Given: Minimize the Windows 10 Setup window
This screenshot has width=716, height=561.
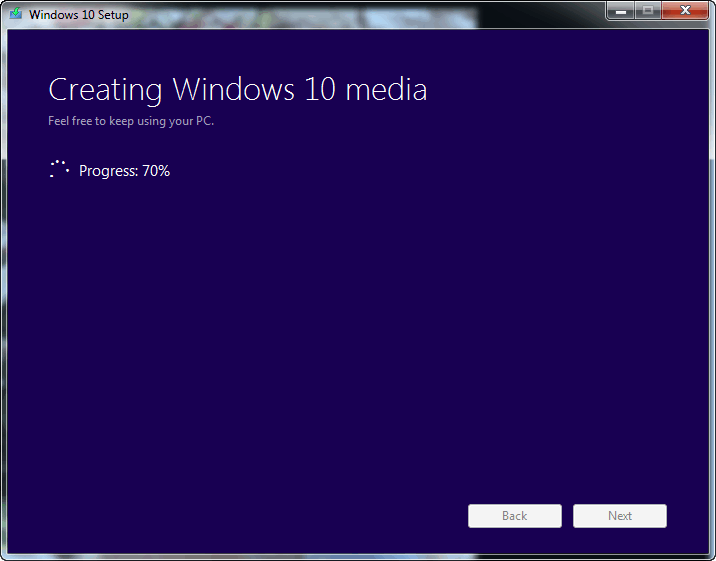Looking at the screenshot, I should [621, 11].
